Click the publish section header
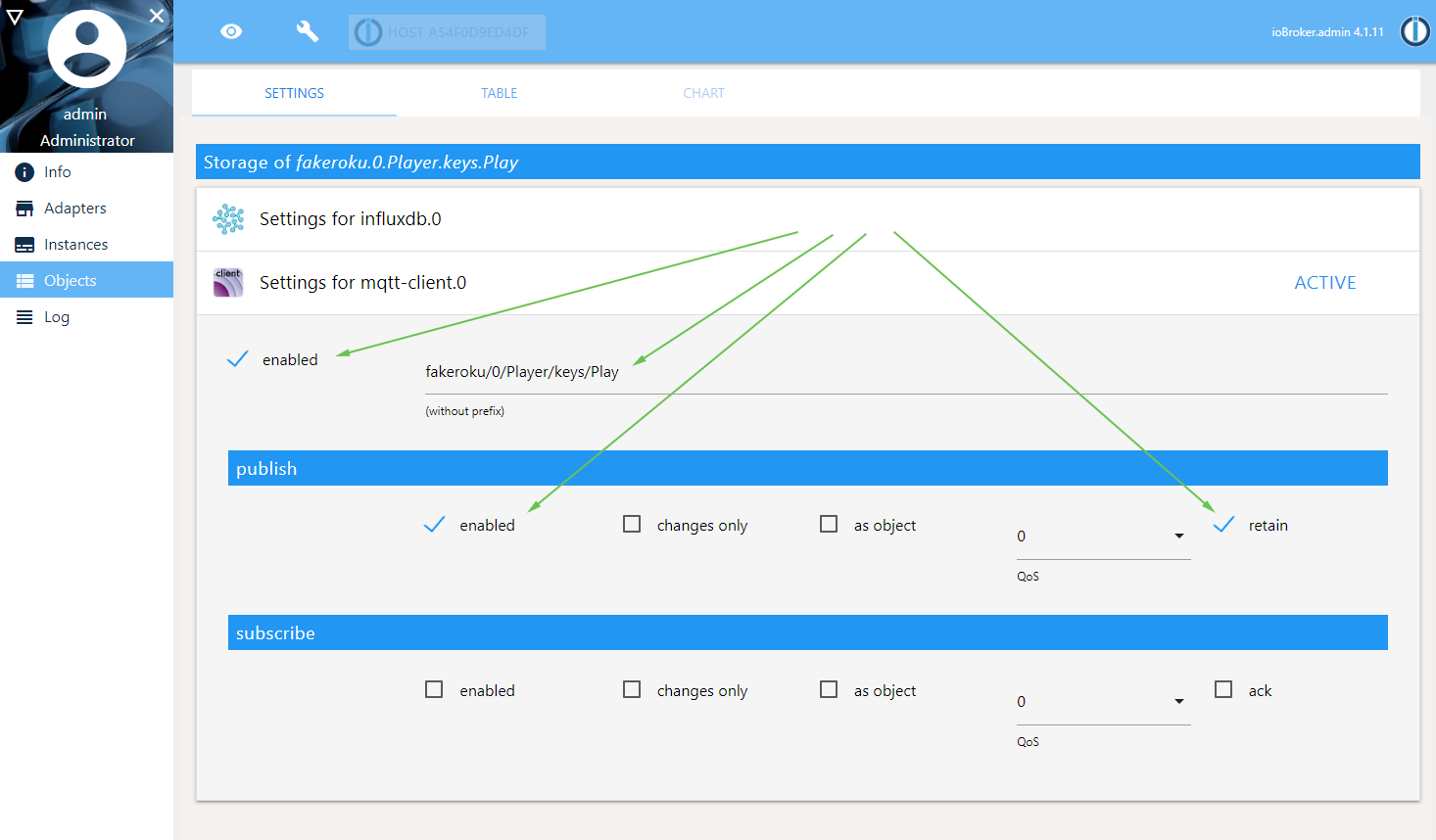This screenshot has height=840, width=1436. tap(808, 468)
